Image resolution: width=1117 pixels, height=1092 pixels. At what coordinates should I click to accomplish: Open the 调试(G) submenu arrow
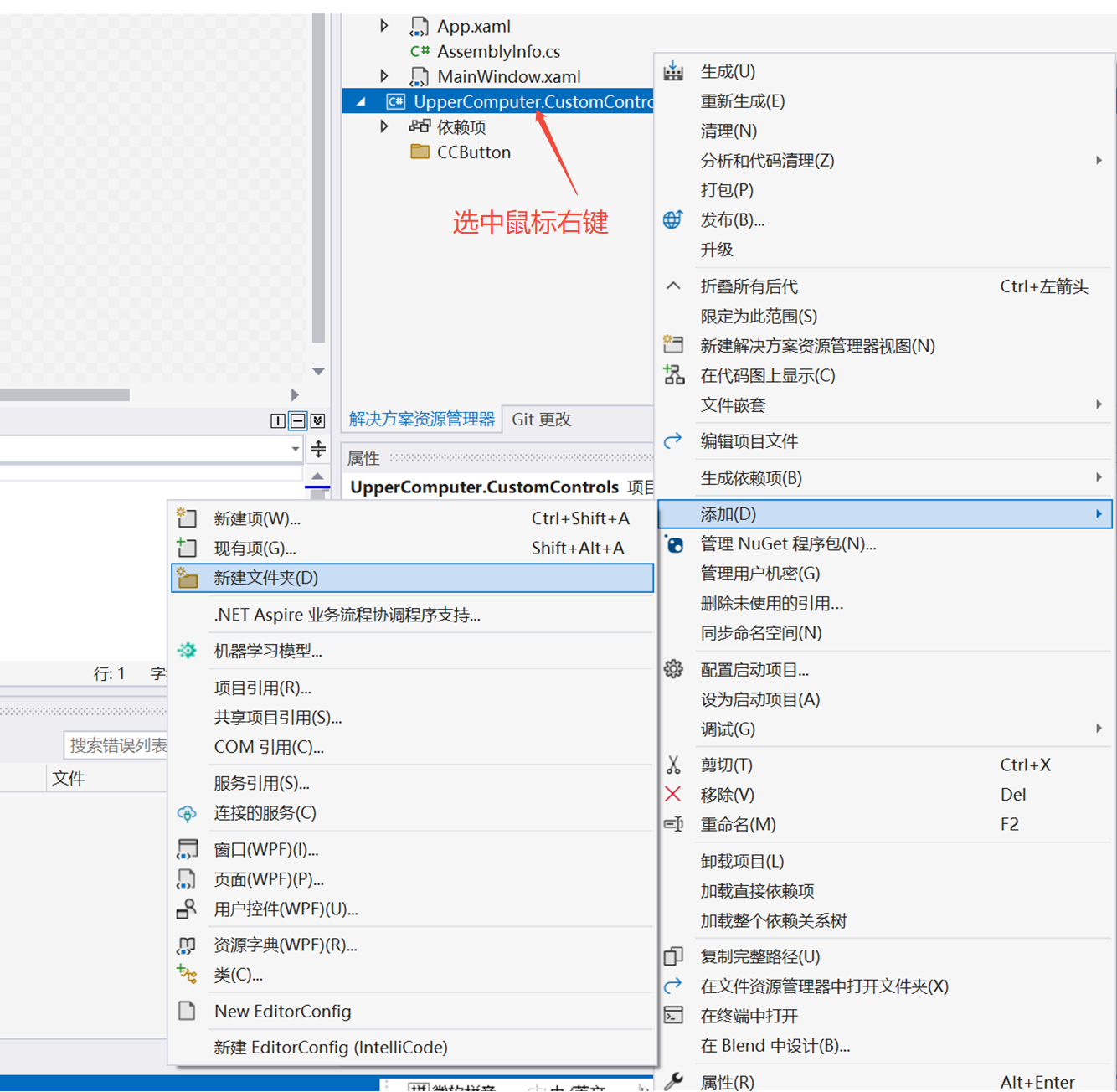[1099, 729]
